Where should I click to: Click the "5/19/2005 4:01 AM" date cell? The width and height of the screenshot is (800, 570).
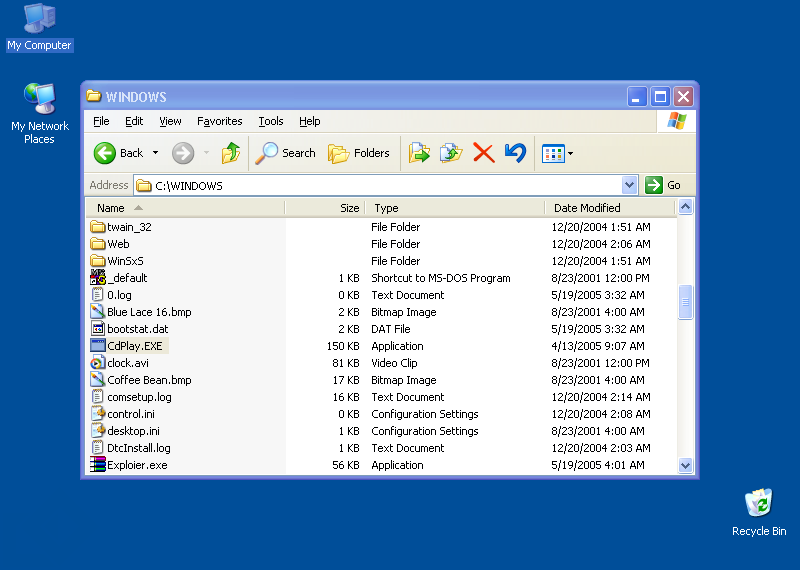(597, 465)
